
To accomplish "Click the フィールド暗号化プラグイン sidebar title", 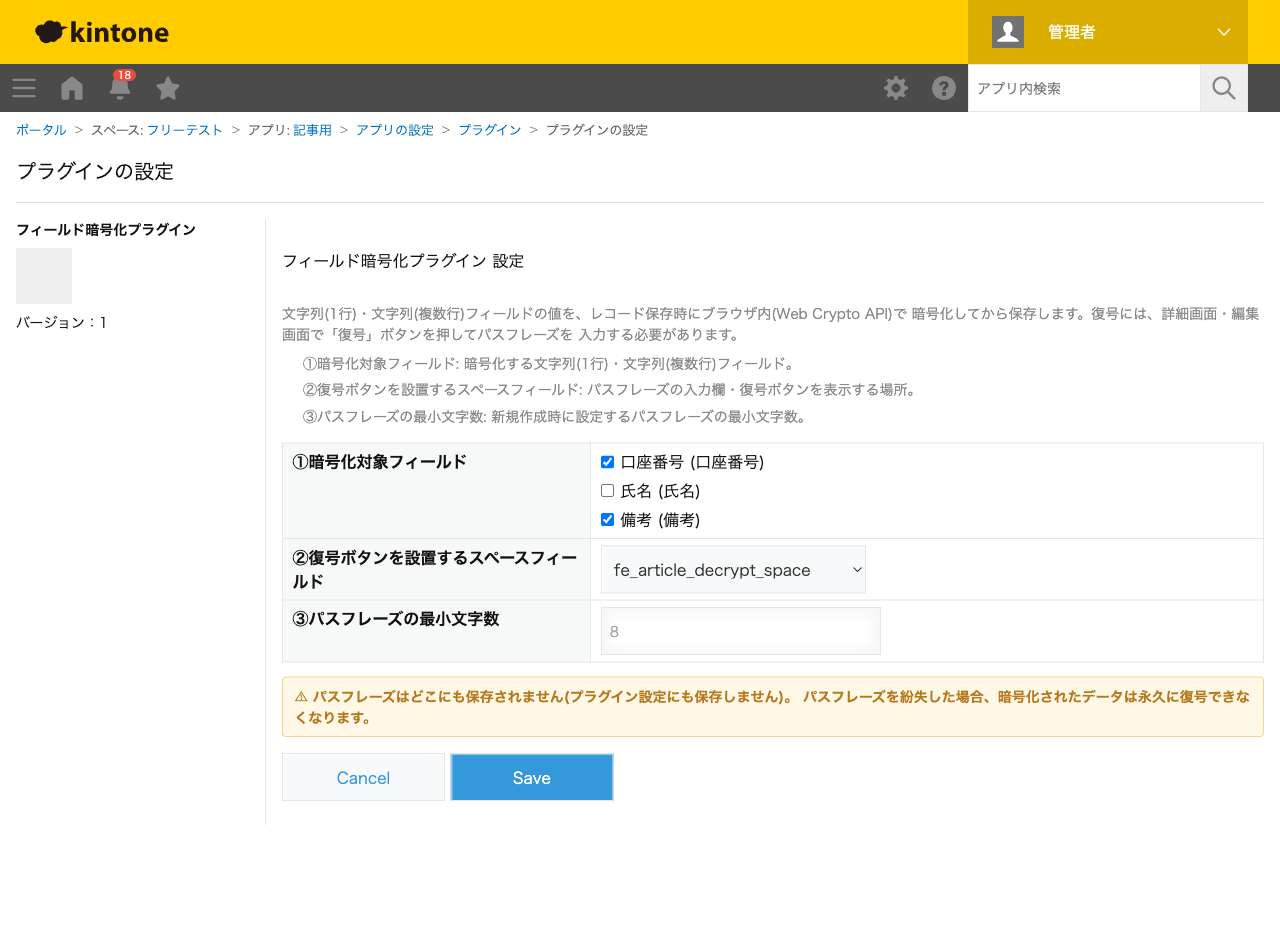I will (x=106, y=229).
